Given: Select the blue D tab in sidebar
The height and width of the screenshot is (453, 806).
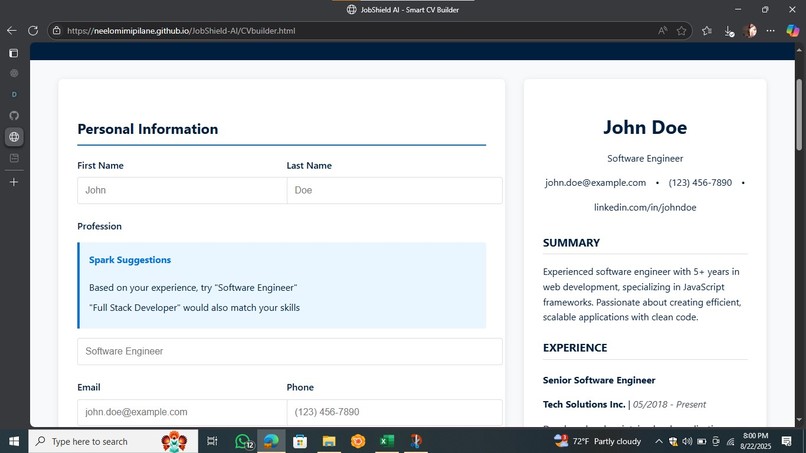Looking at the screenshot, I should [14, 95].
